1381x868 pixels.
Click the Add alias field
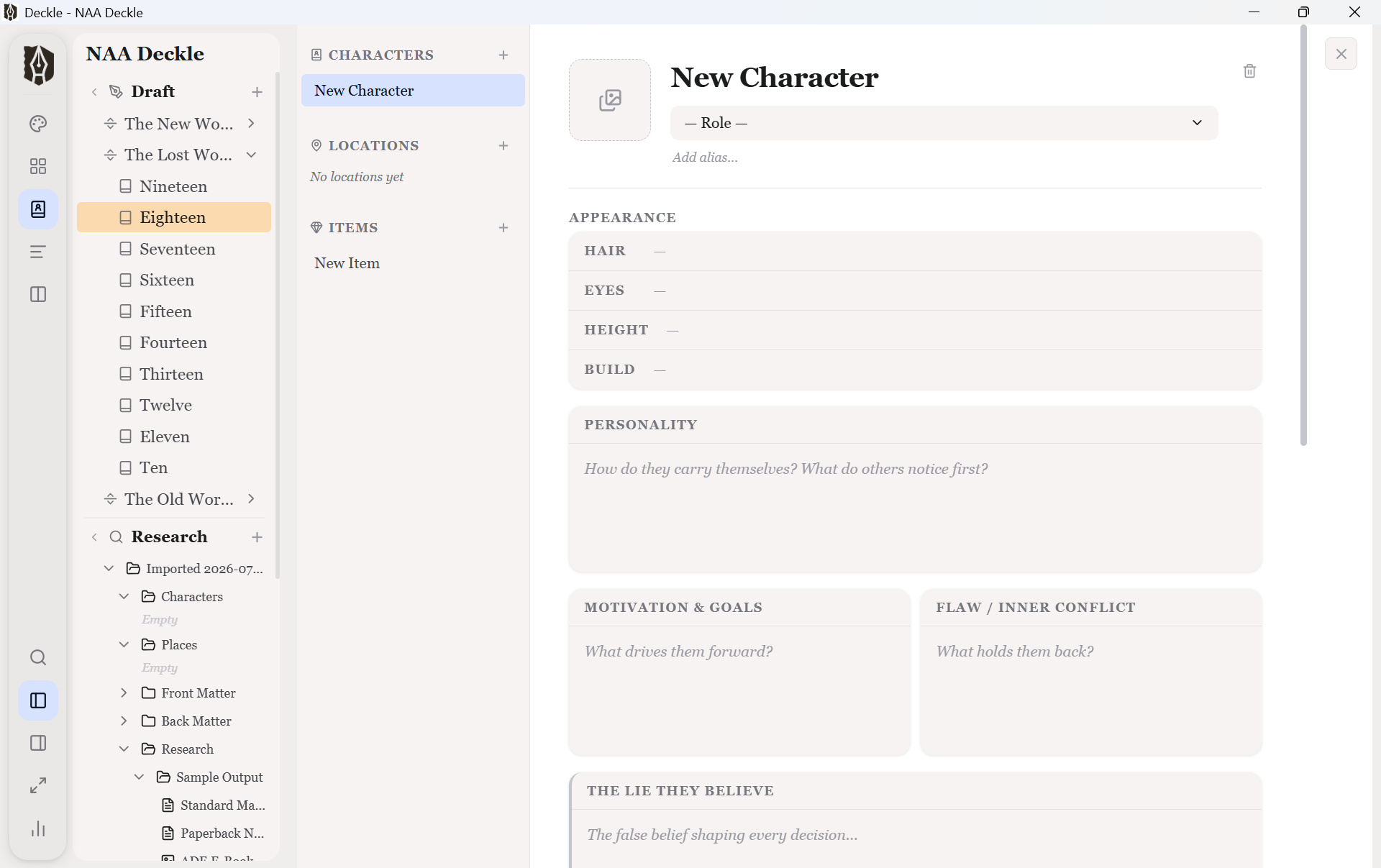click(705, 157)
